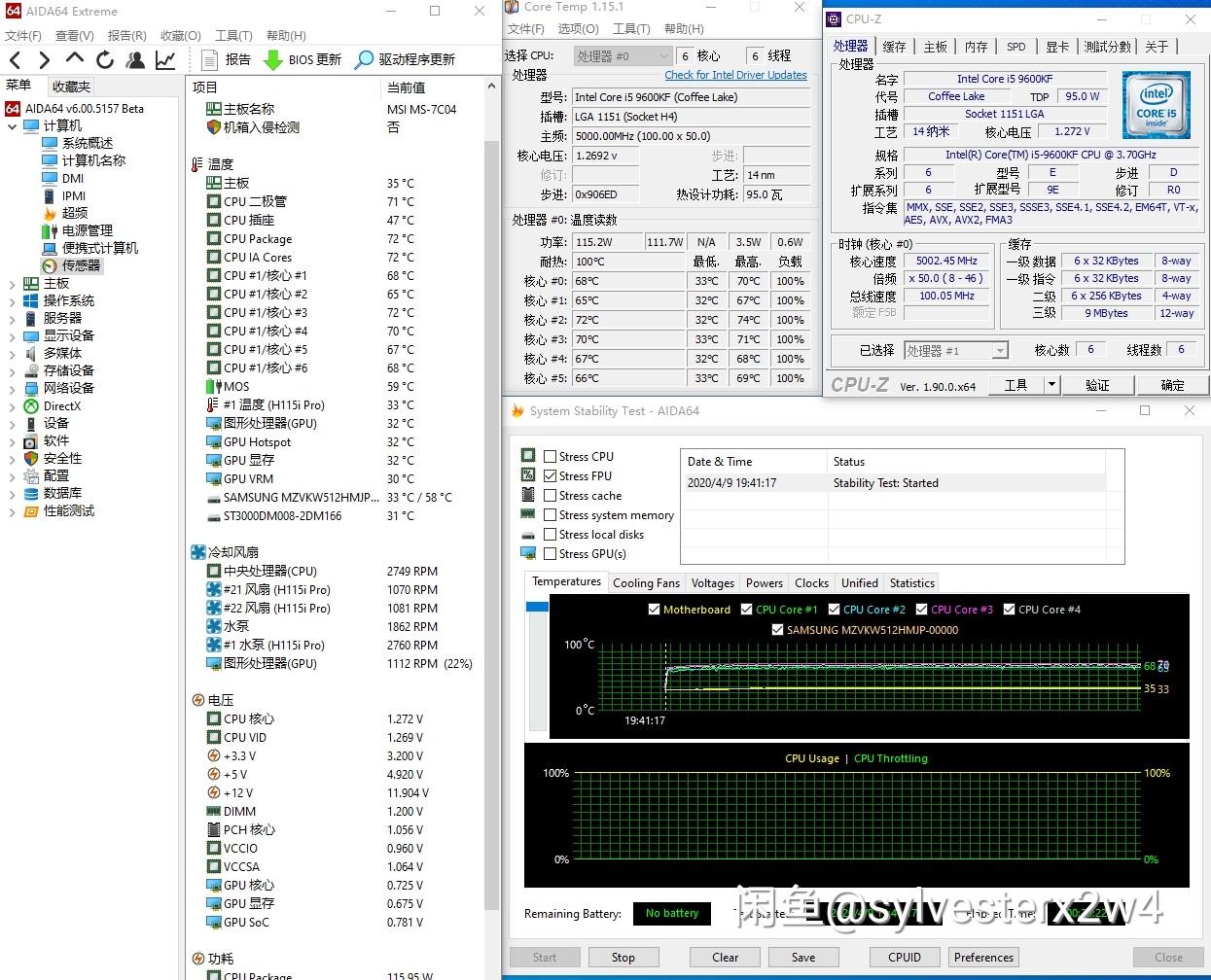Click CPUID button in stability test
The height and width of the screenshot is (980, 1211).
[x=905, y=958]
